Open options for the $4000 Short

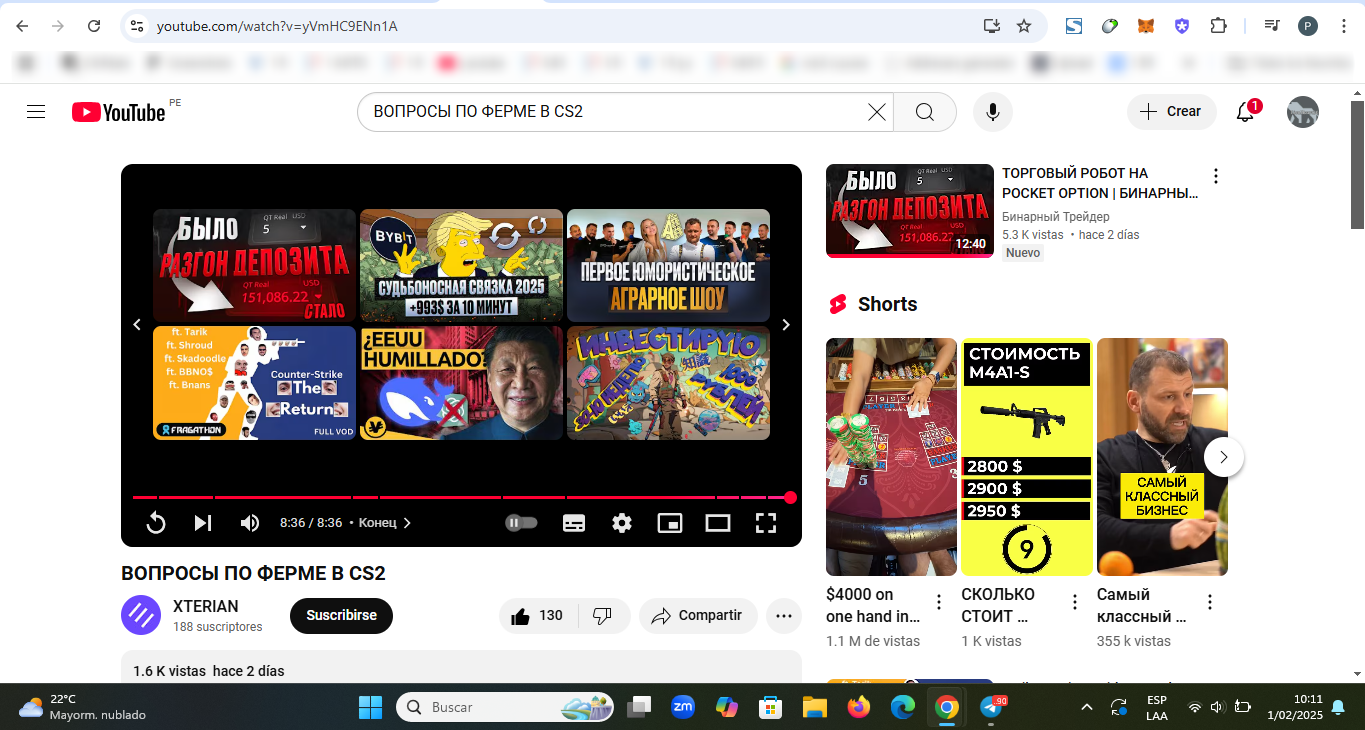939,602
